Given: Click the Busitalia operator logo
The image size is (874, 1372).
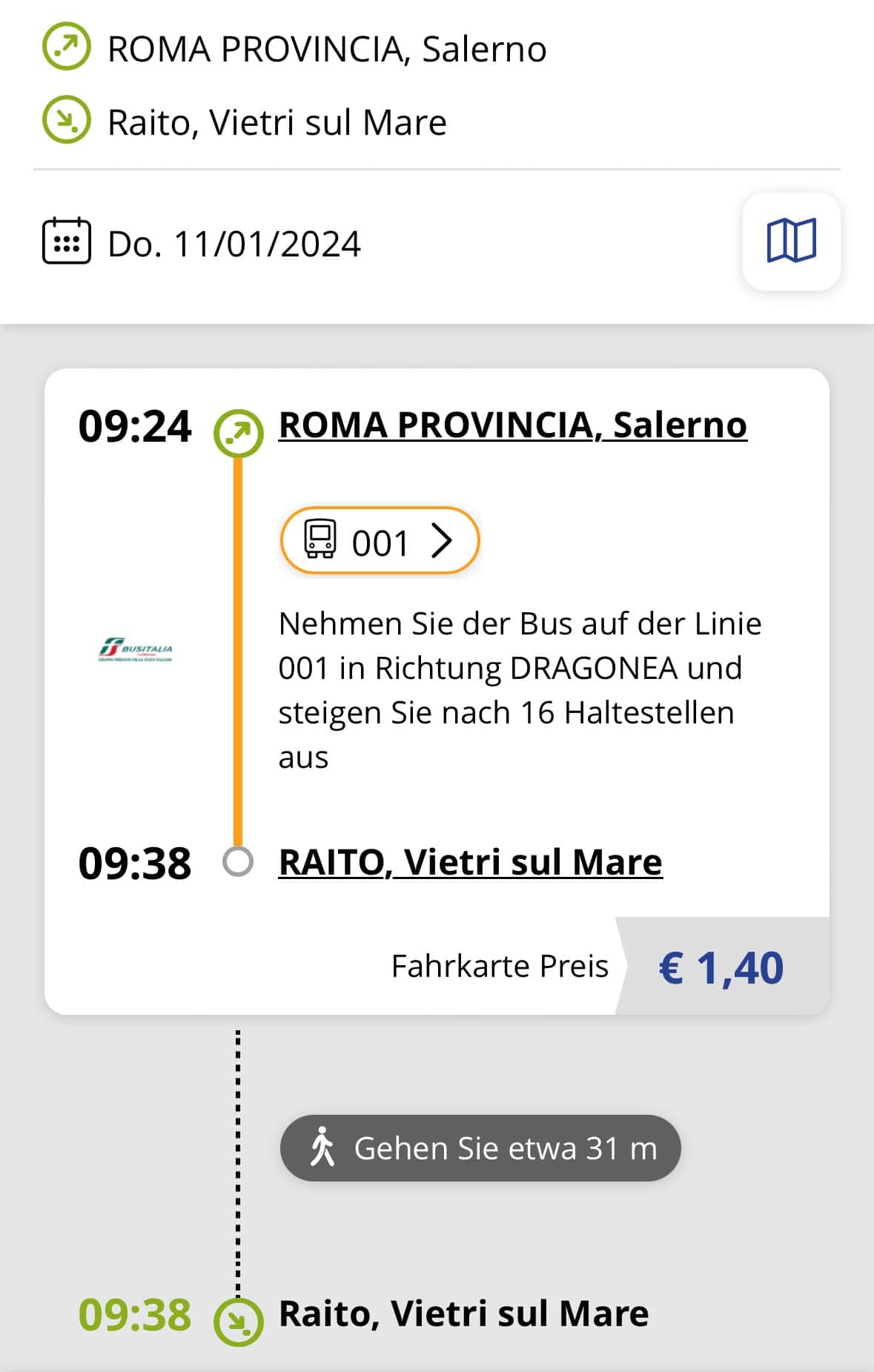Looking at the screenshot, I should 136,649.
